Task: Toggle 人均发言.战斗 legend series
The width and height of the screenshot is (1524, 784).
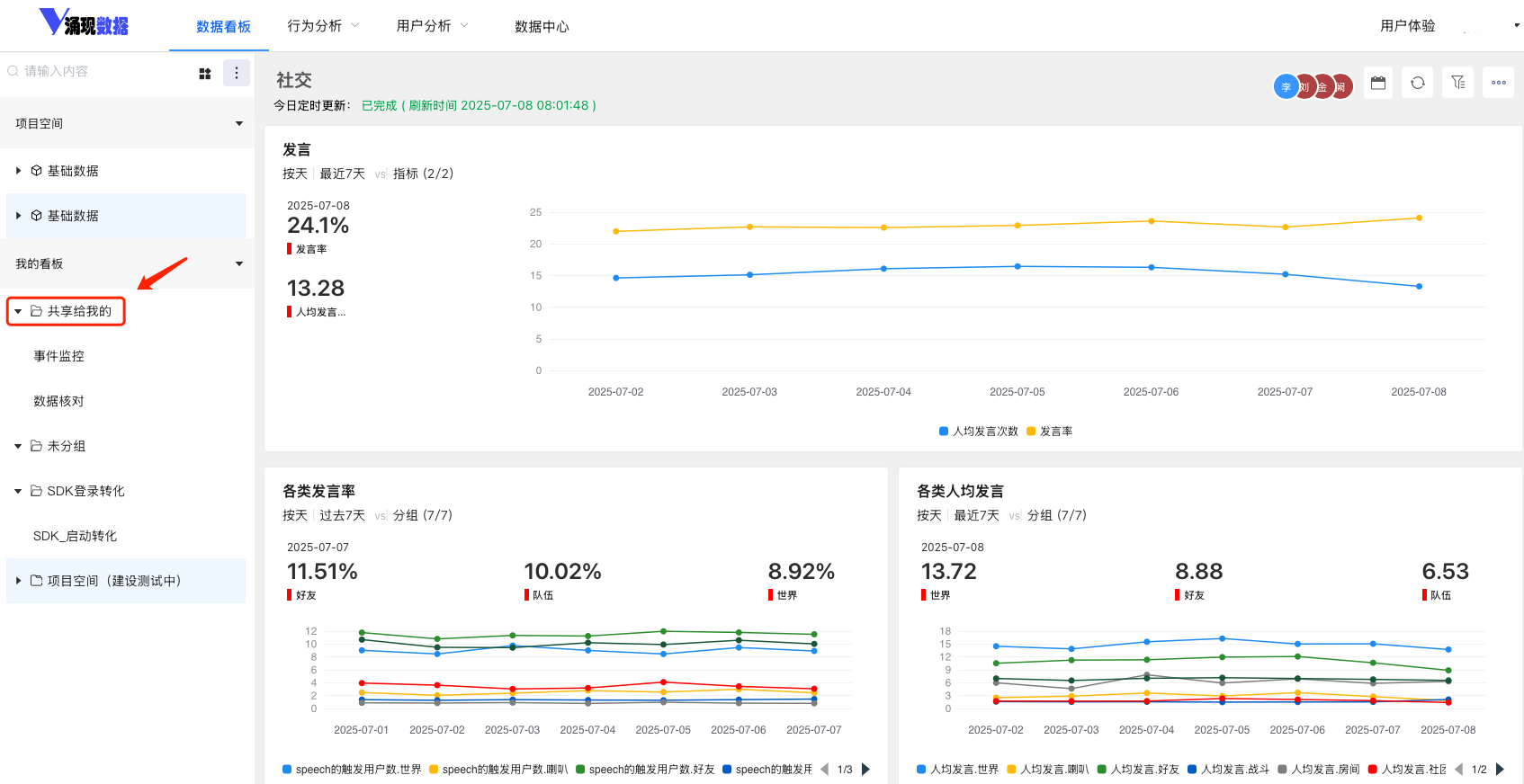Action: click(x=1229, y=770)
